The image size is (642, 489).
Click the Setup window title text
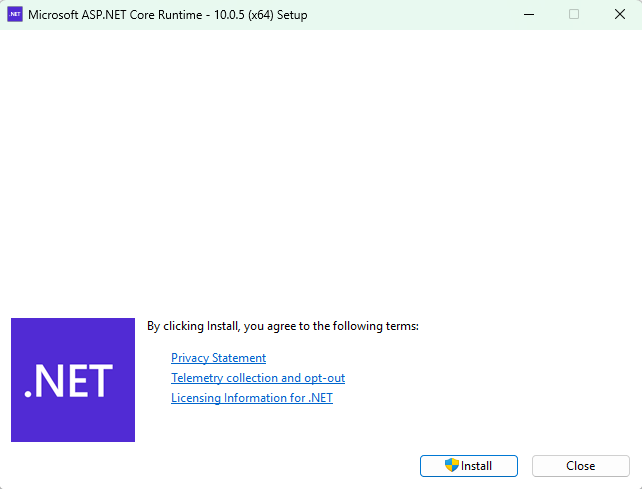pos(168,15)
